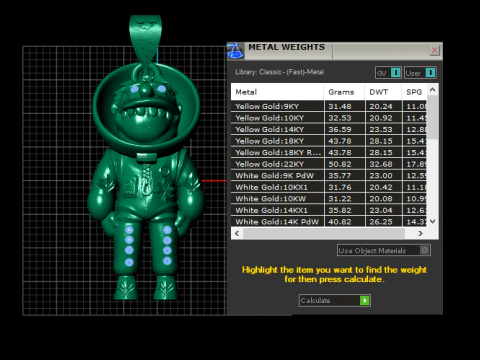480x360 pixels.
Task: Select the Yellow Gold:14KY row
Action: pos(329,129)
